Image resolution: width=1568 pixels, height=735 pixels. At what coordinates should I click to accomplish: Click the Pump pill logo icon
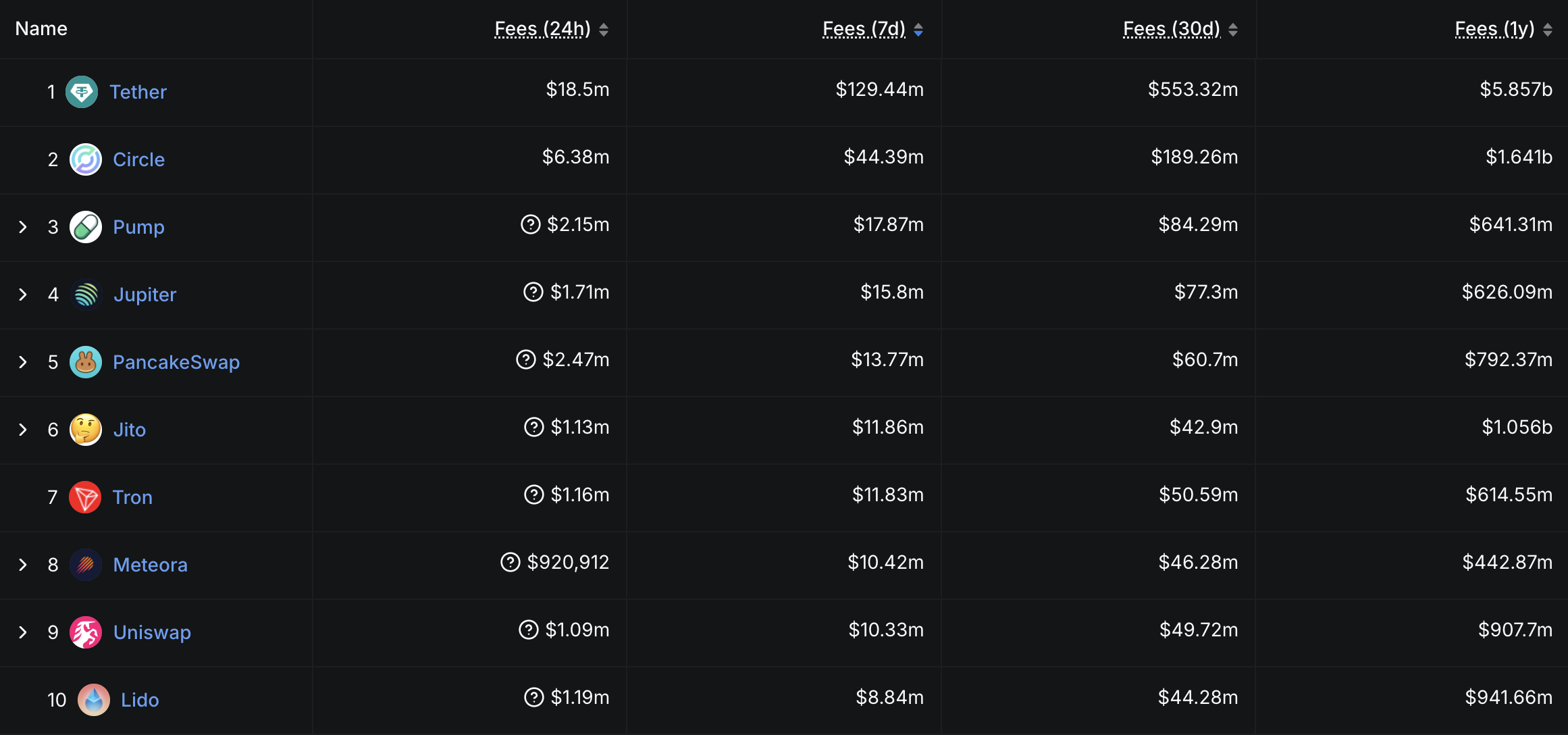click(x=86, y=227)
